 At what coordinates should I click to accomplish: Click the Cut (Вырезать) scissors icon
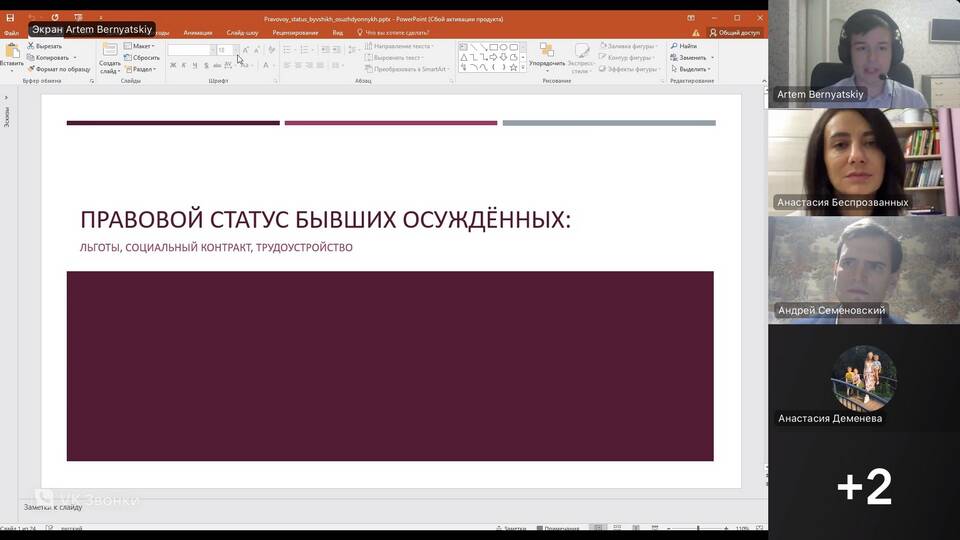pyautogui.click(x=30, y=46)
